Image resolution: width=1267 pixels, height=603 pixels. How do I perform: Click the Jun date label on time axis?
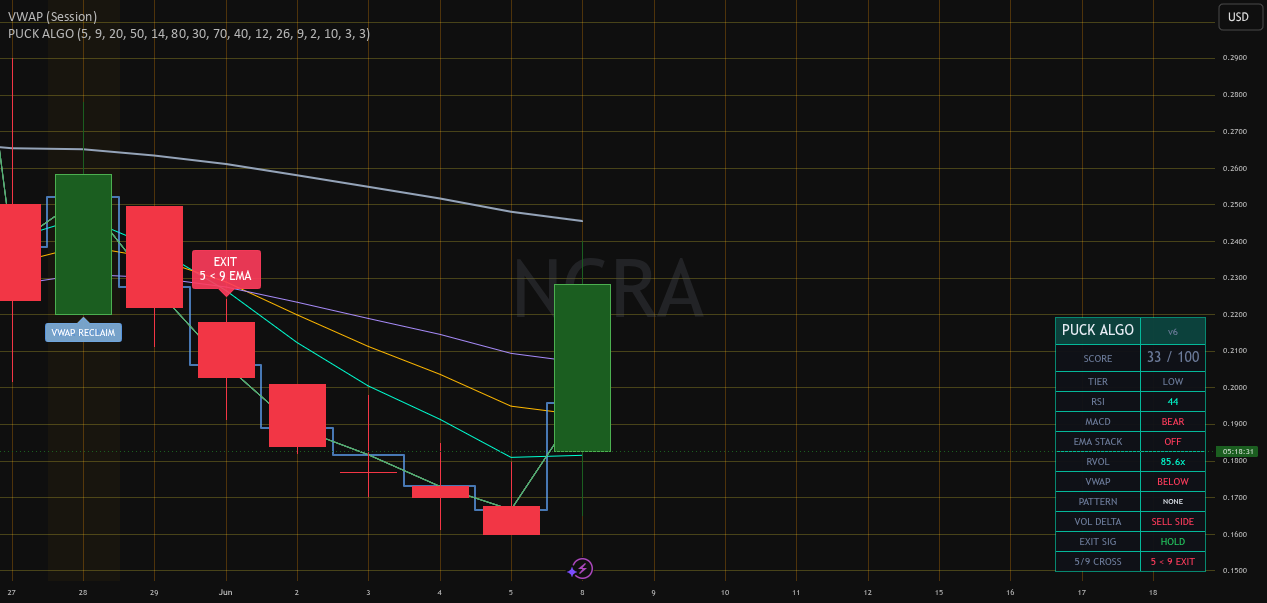point(225,592)
